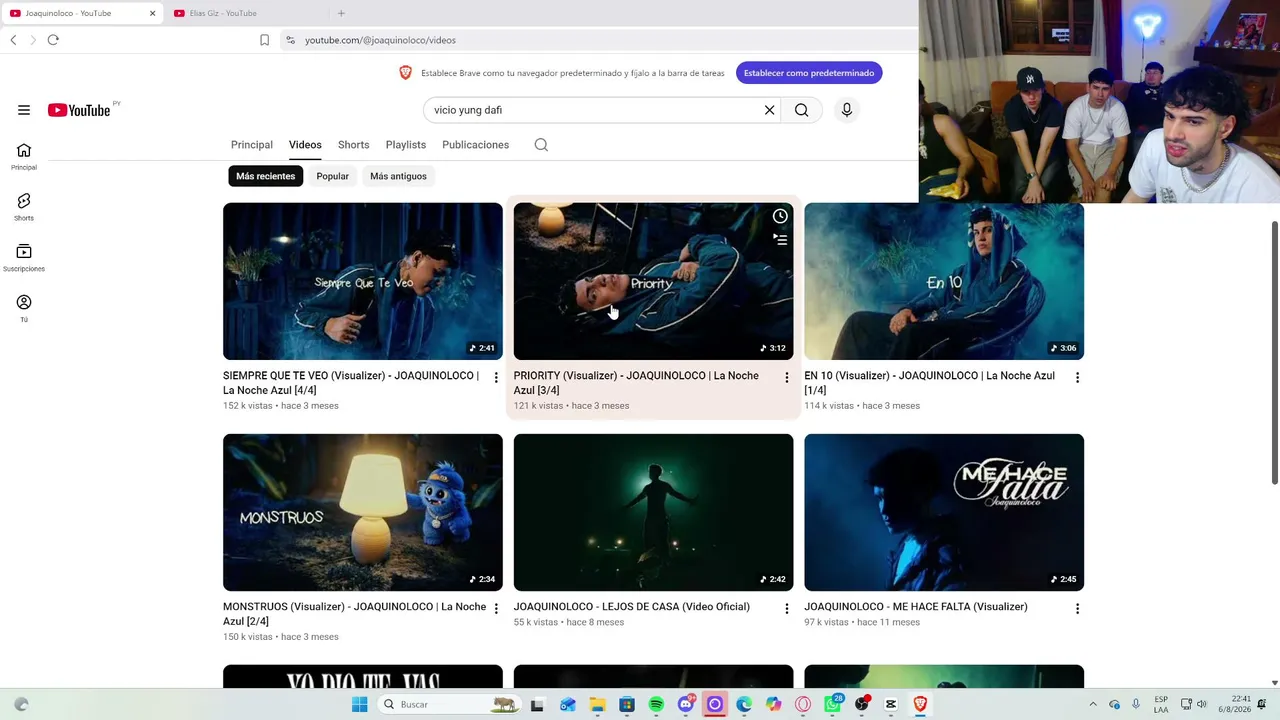Open WhatsApp from the taskbar
Image resolution: width=1280 pixels, height=720 pixels.
832,704
